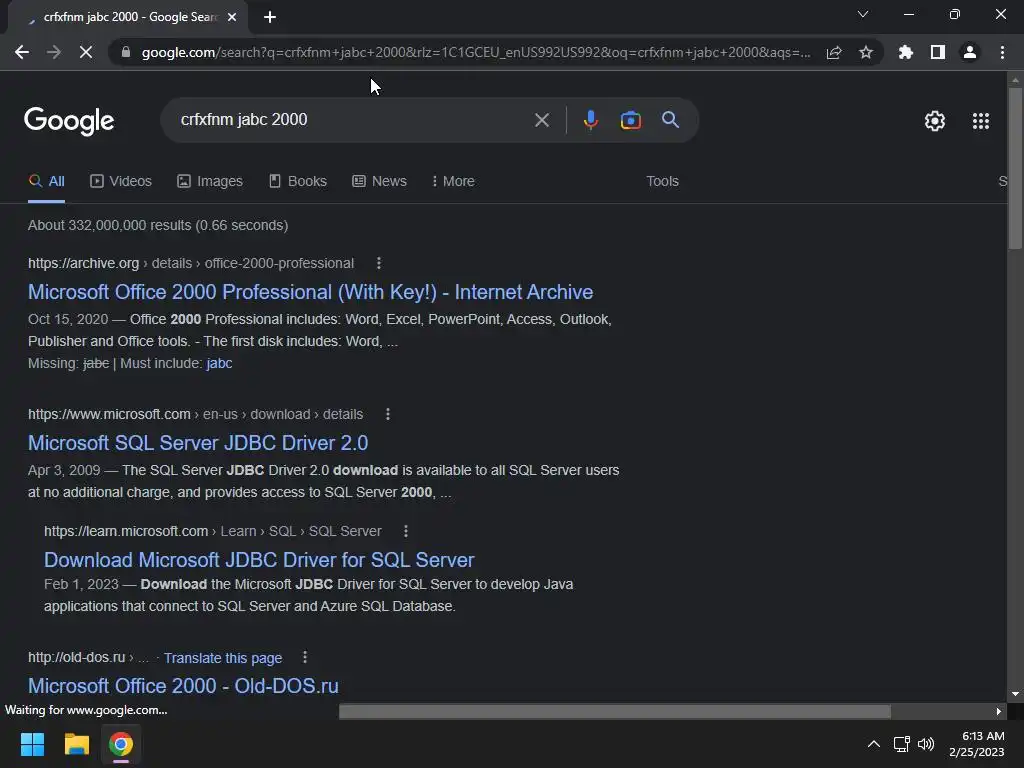Open options for archive.org result
Viewport: 1024px width, 768px height.
379,263
